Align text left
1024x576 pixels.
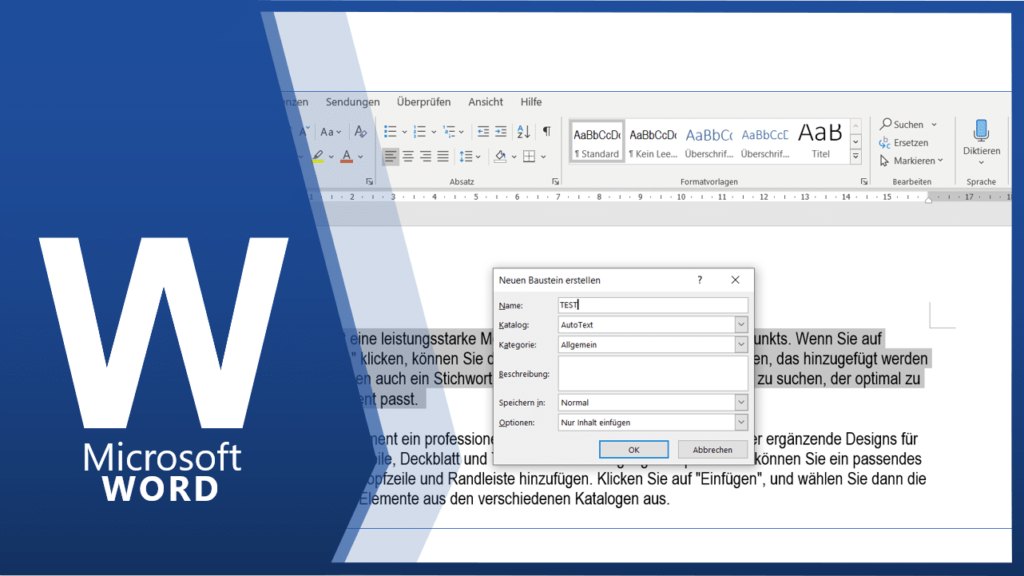coord(391,157)
